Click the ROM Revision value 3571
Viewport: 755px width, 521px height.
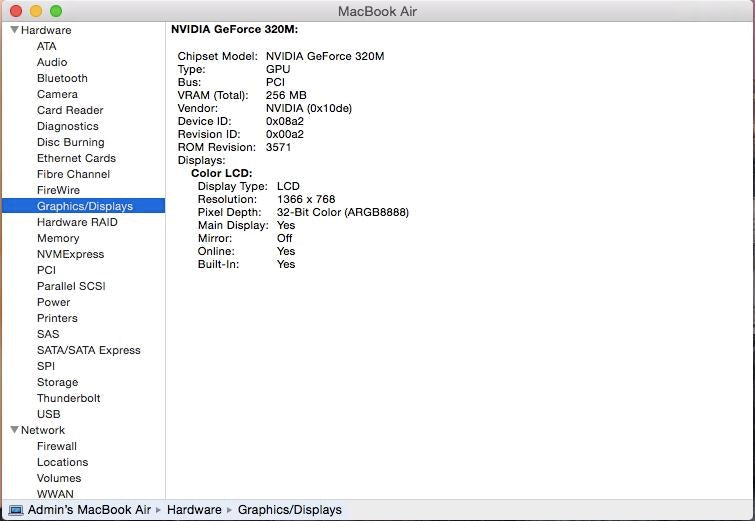278,147
